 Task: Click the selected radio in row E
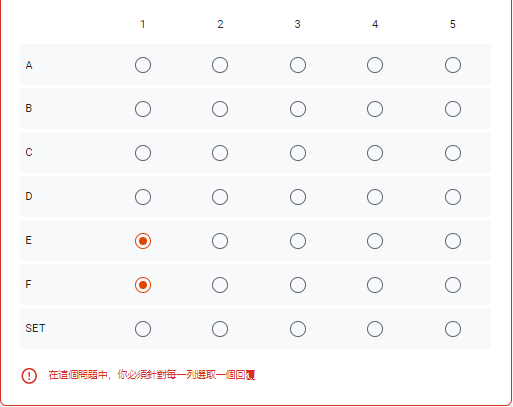tap(143, 241)
